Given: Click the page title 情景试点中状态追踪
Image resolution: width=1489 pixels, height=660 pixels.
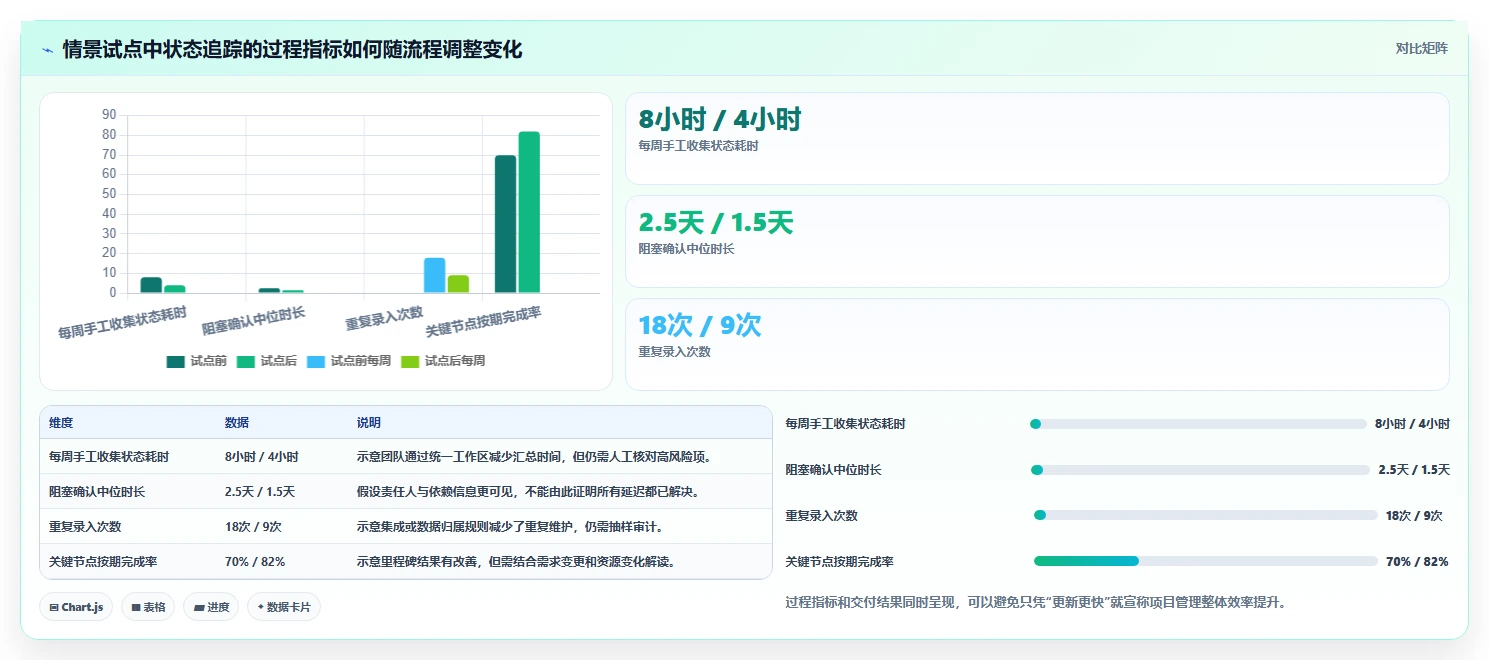Looking at the screenshot, I should tap(292, 49).
